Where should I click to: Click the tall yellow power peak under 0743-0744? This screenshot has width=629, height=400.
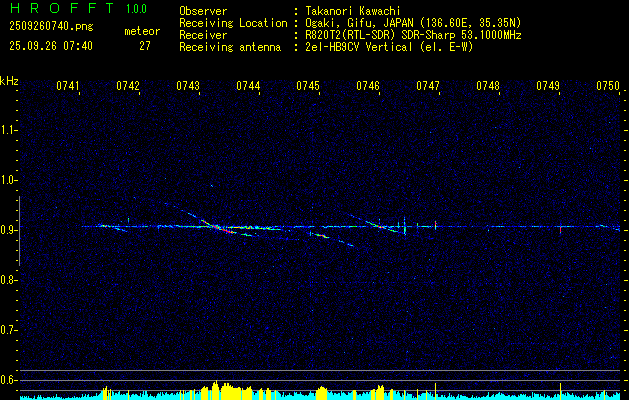pyautogui.click(x=216, y=390)
